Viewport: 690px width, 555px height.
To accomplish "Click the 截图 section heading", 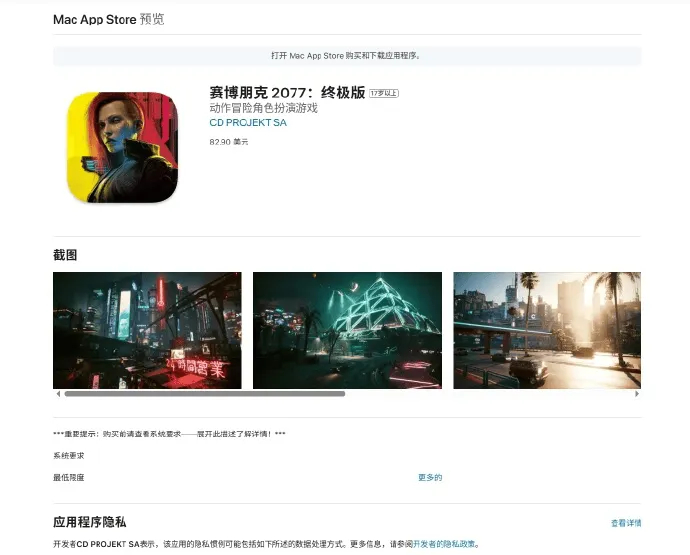I will [65, 255].
